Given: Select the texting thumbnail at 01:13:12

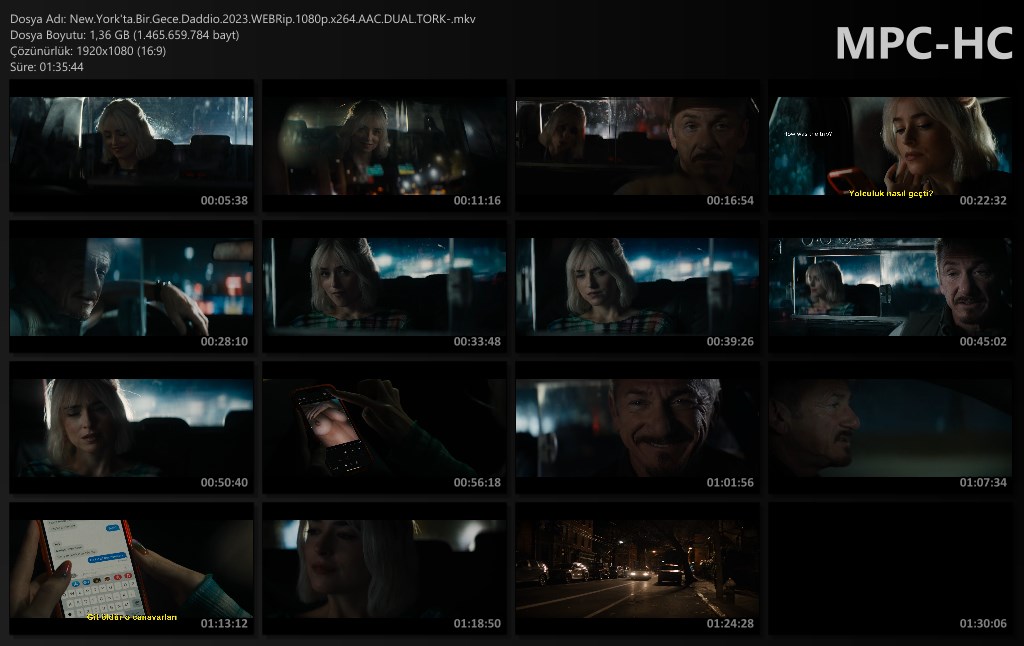Looking at the screenshot, I should pos(131,569).
